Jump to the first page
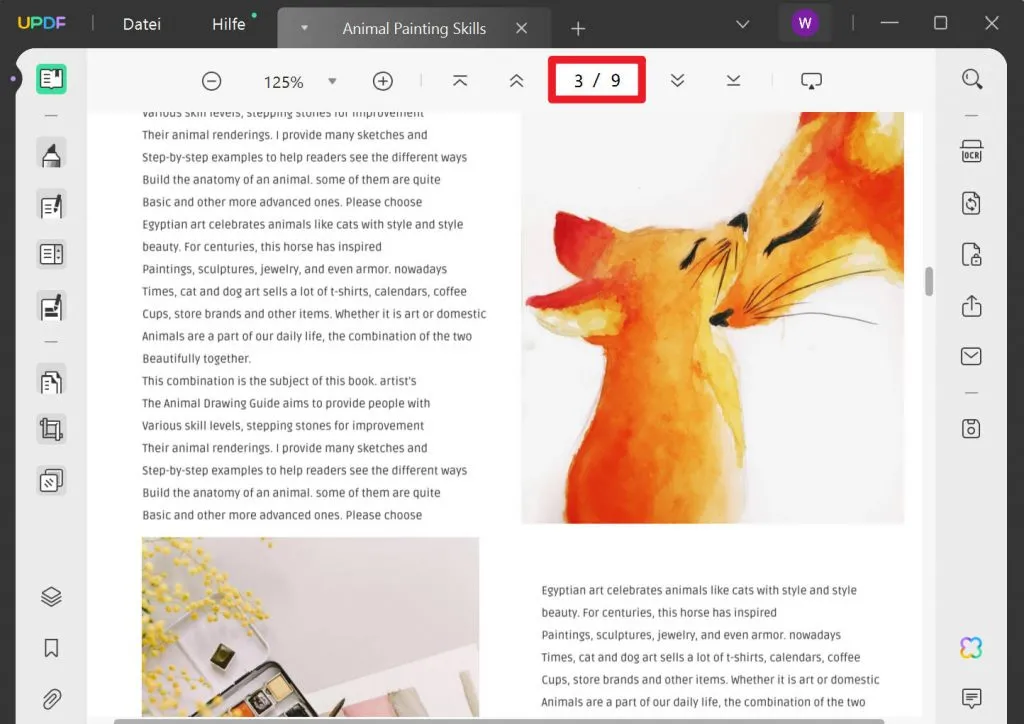1024x724 pixels. pyautogui.click(x=460, y=80)
